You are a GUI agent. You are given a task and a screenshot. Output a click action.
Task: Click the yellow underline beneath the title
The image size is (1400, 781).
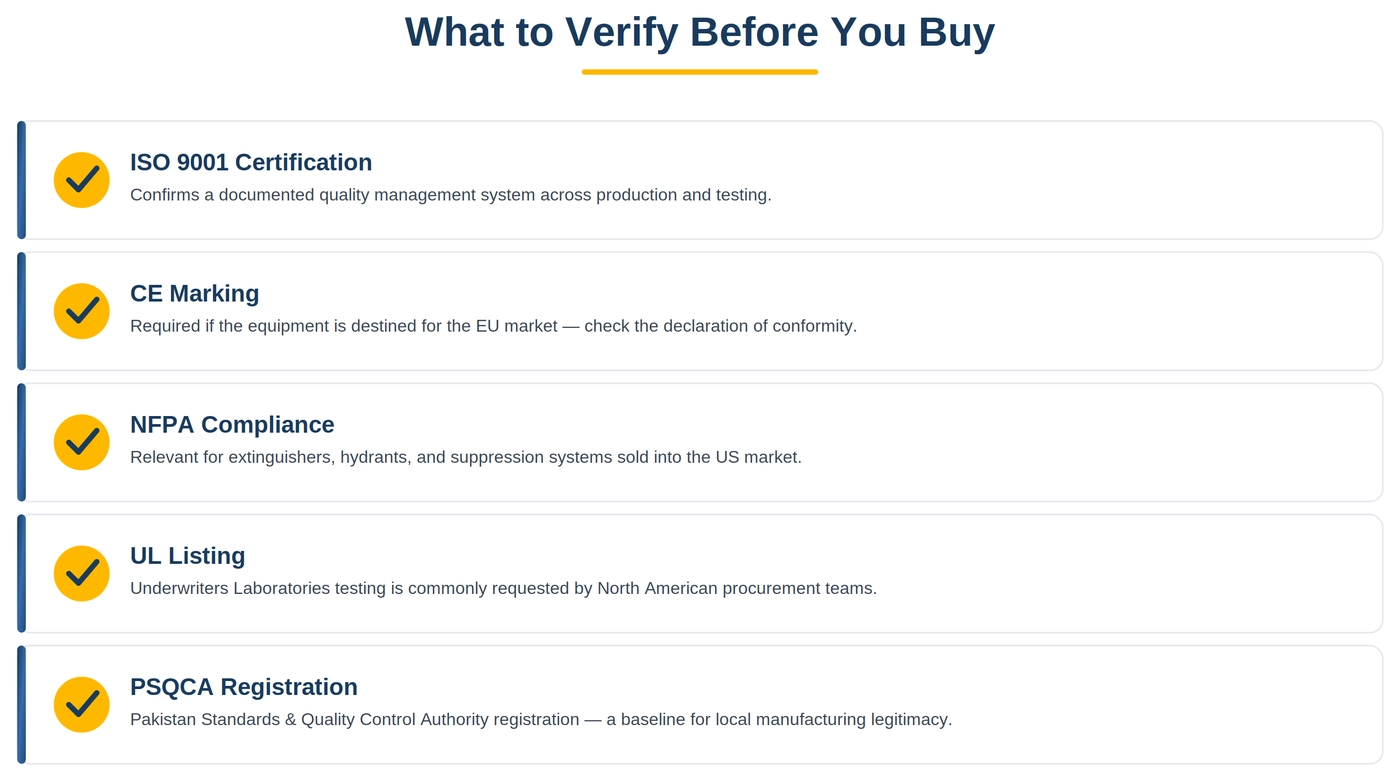700,72
